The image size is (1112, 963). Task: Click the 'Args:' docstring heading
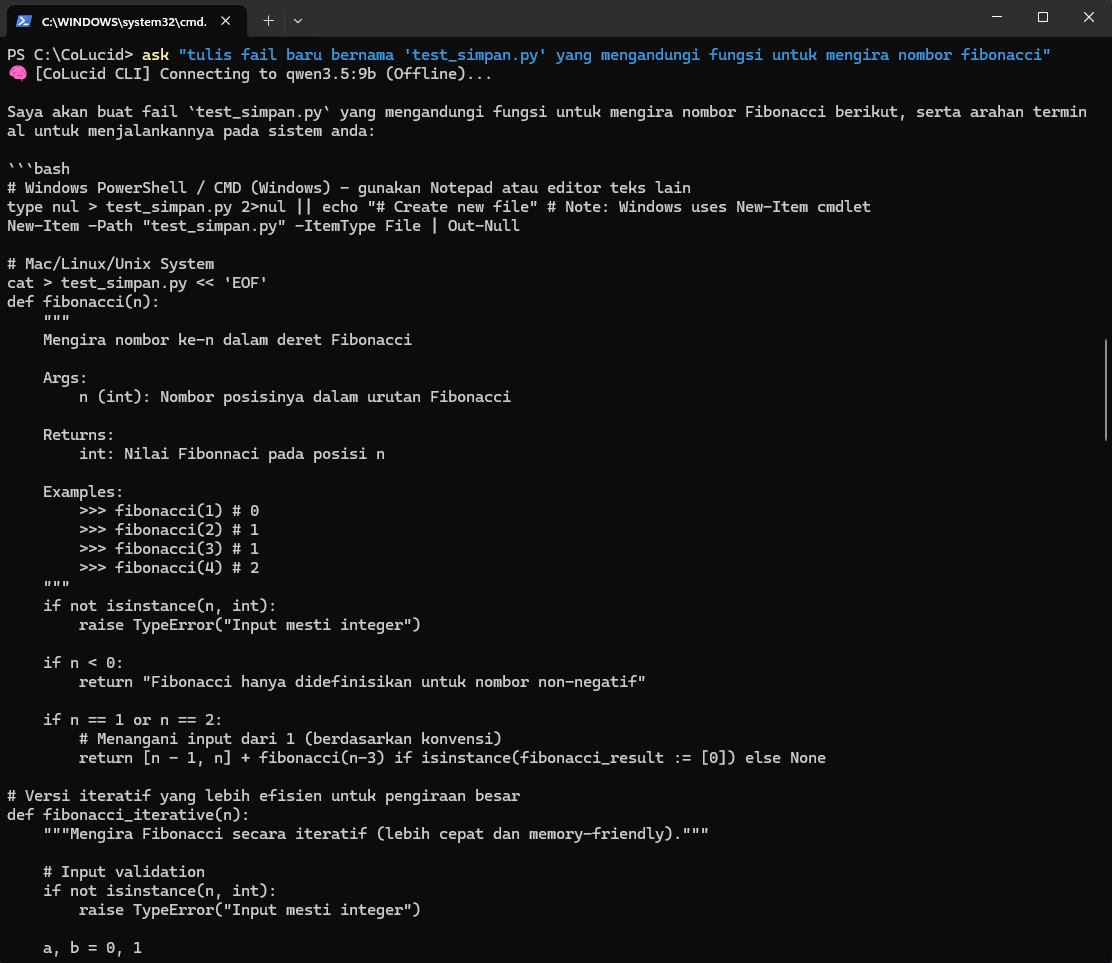click(65, 377)
